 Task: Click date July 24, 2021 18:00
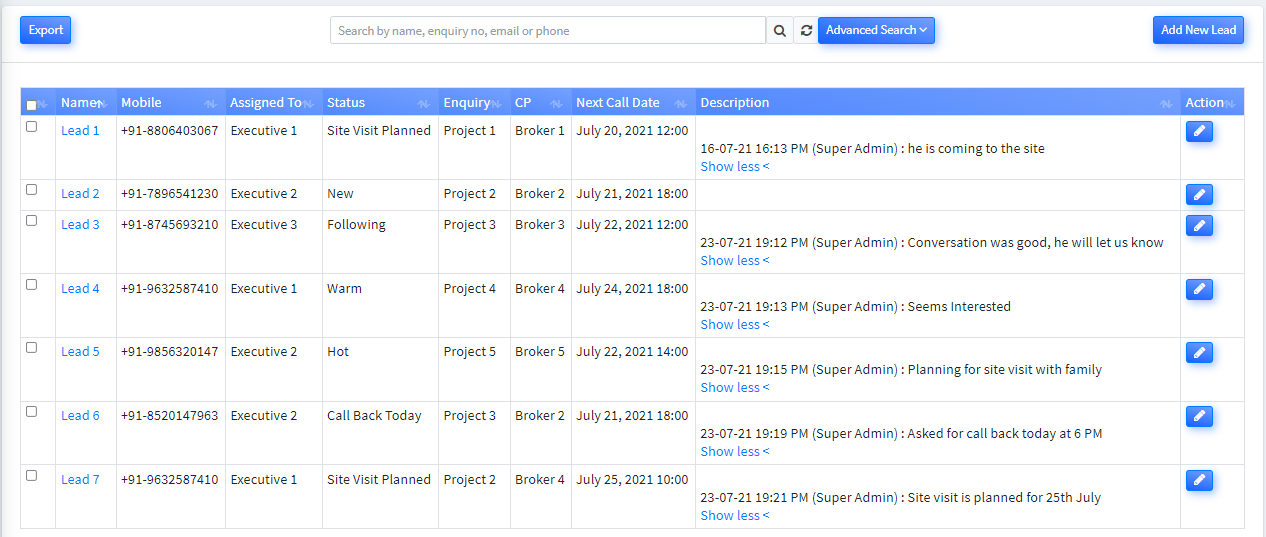632,289
